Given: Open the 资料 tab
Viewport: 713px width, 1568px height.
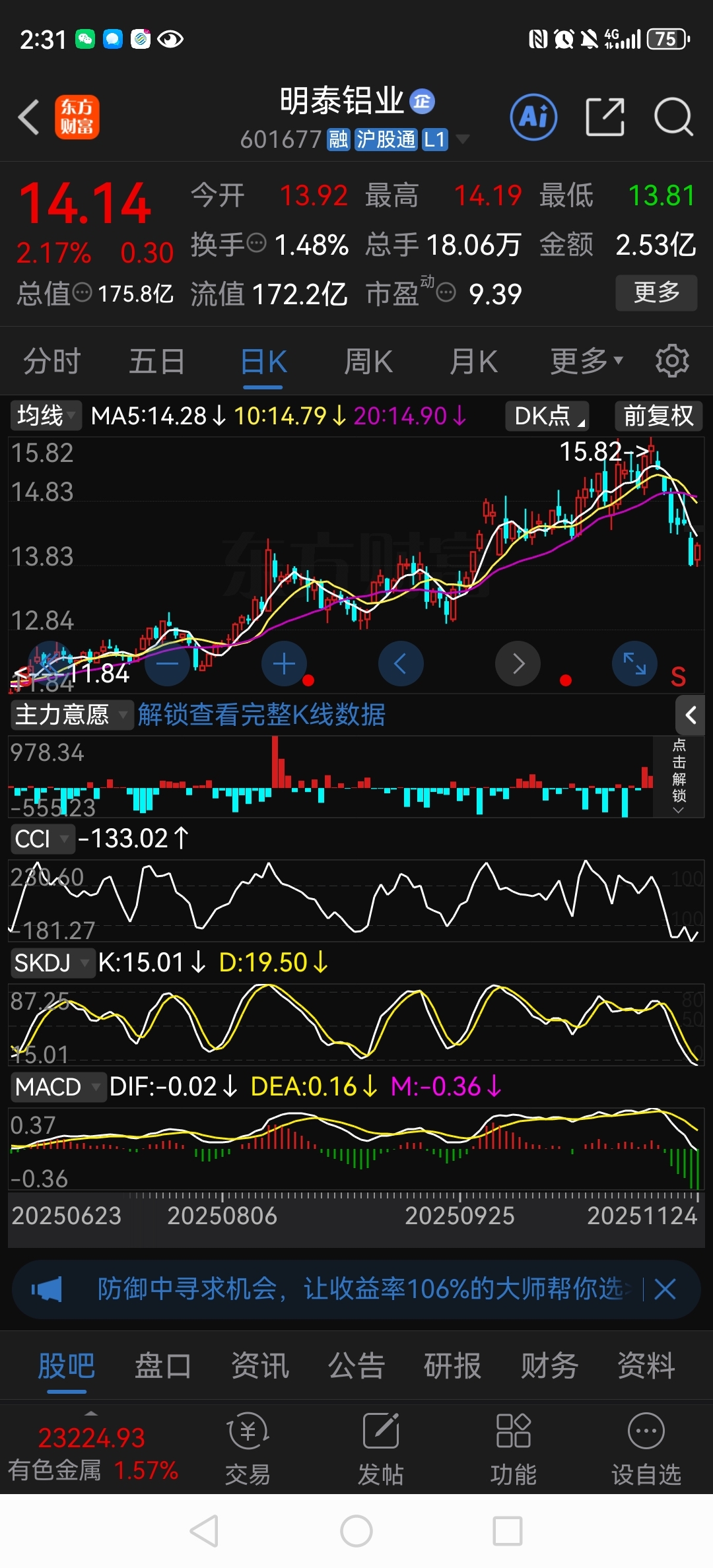Looking at the screenshot, I should coord(646,1365).
